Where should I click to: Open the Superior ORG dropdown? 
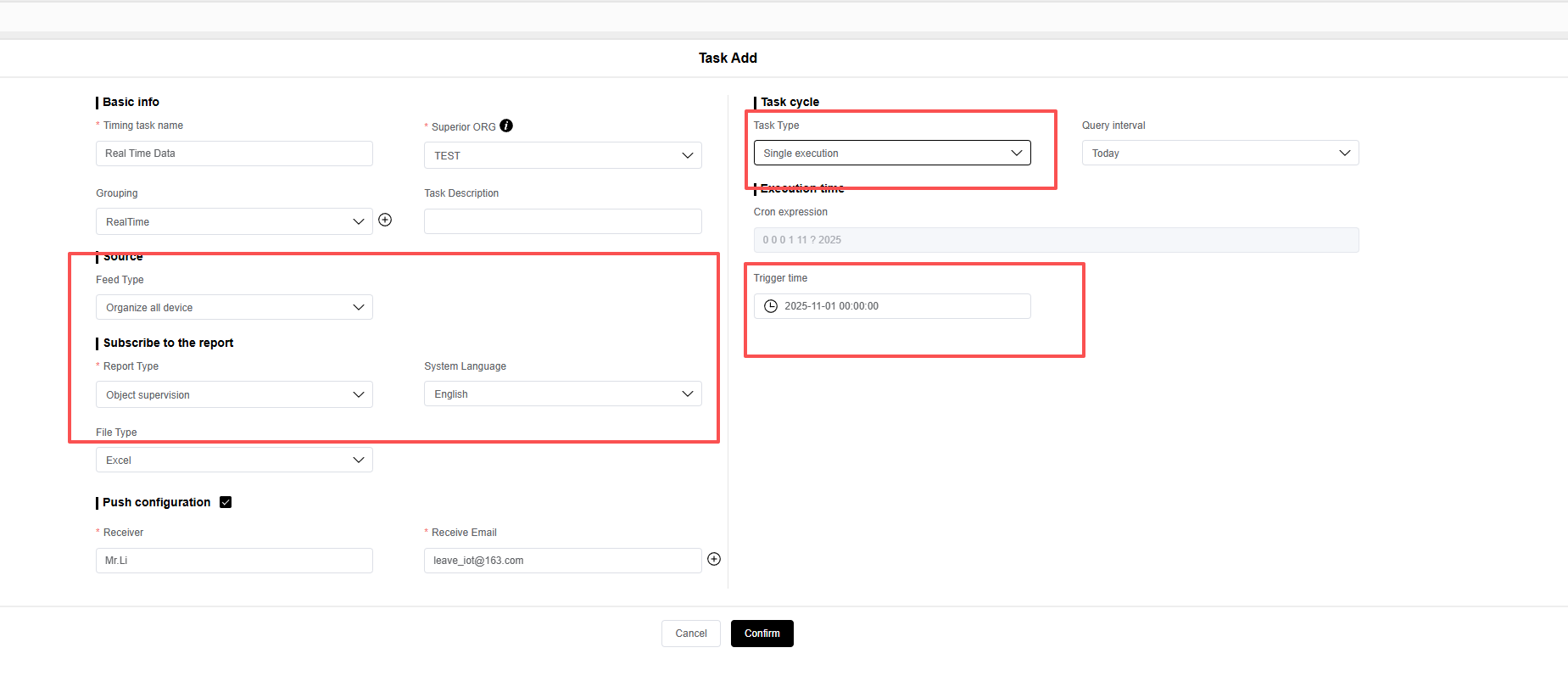click(562, 155)
